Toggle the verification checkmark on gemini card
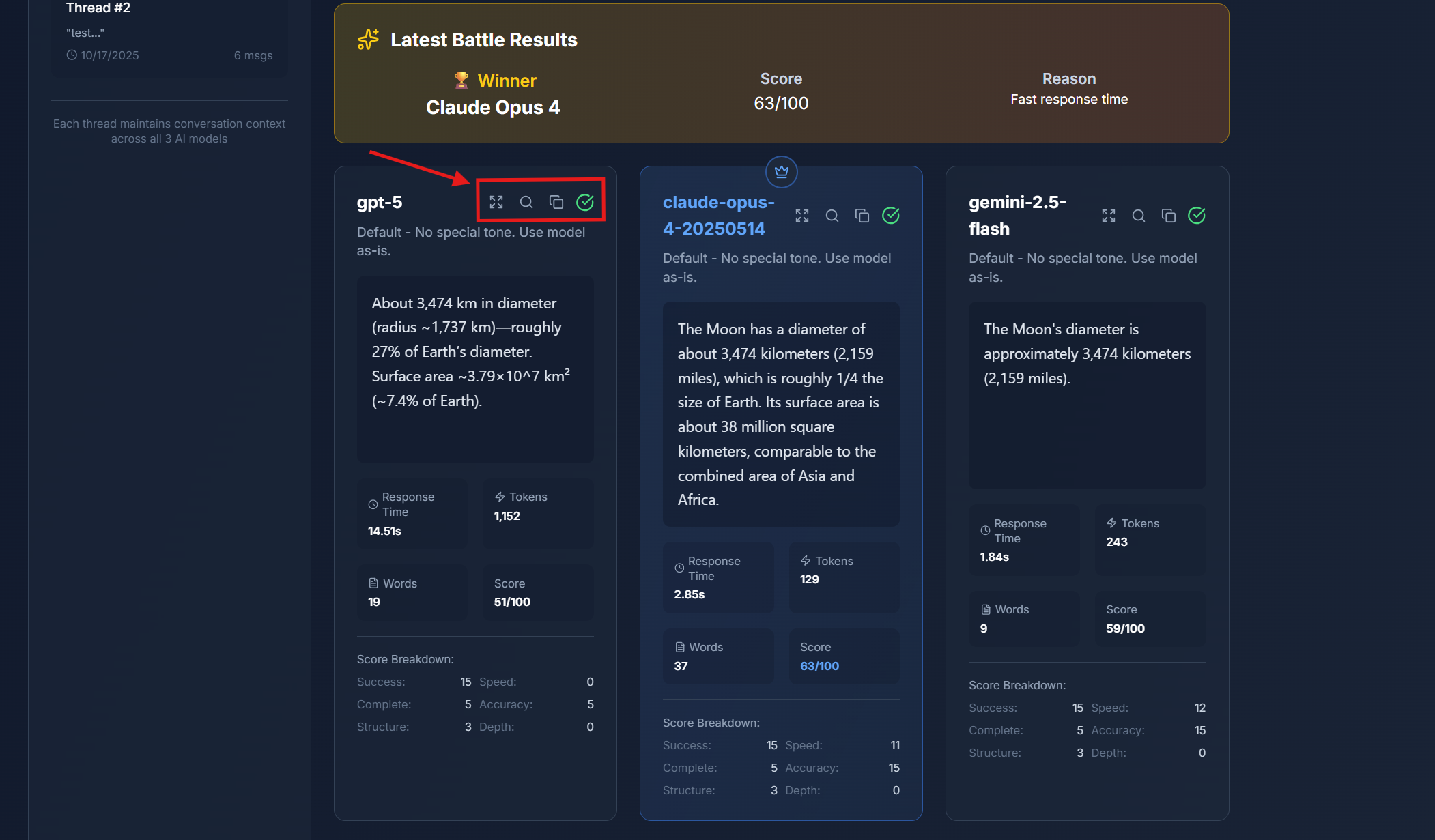The height and width of the screenshot is (840, 1435). pos(1198,216)
